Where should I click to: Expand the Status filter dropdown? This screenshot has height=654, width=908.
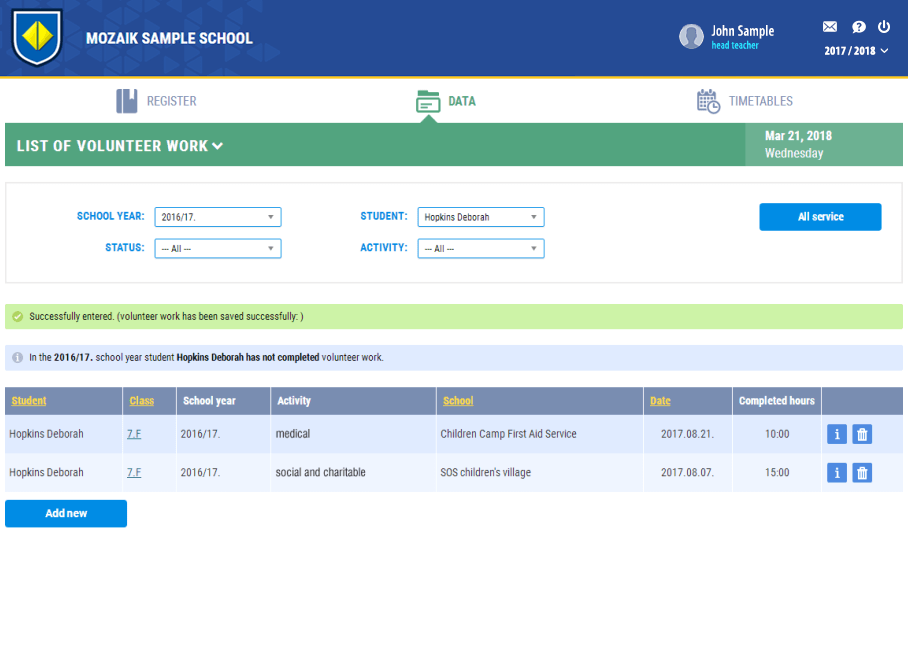coord(218,248)
